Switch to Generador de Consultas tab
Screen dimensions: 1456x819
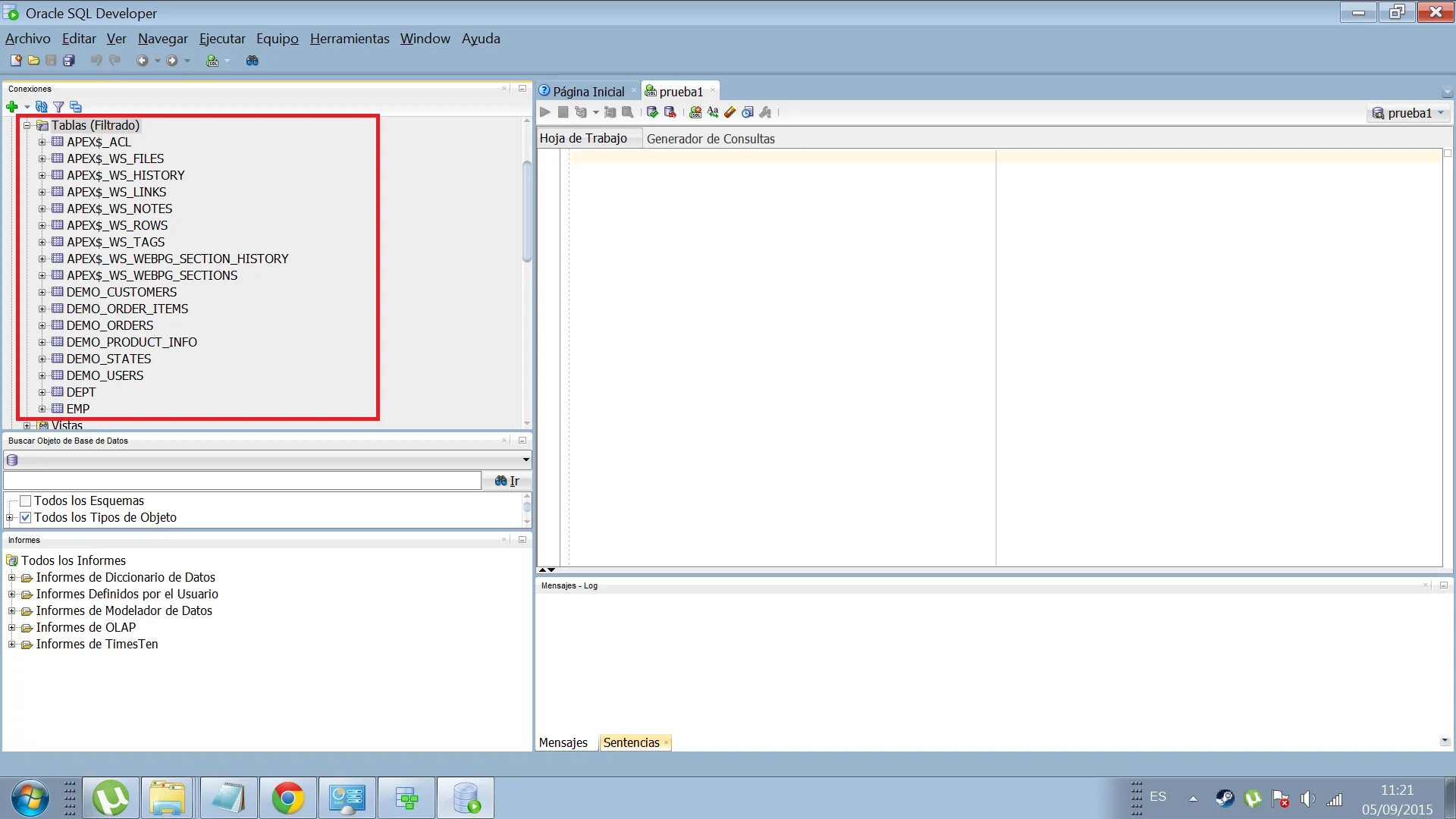pos(711,139)
